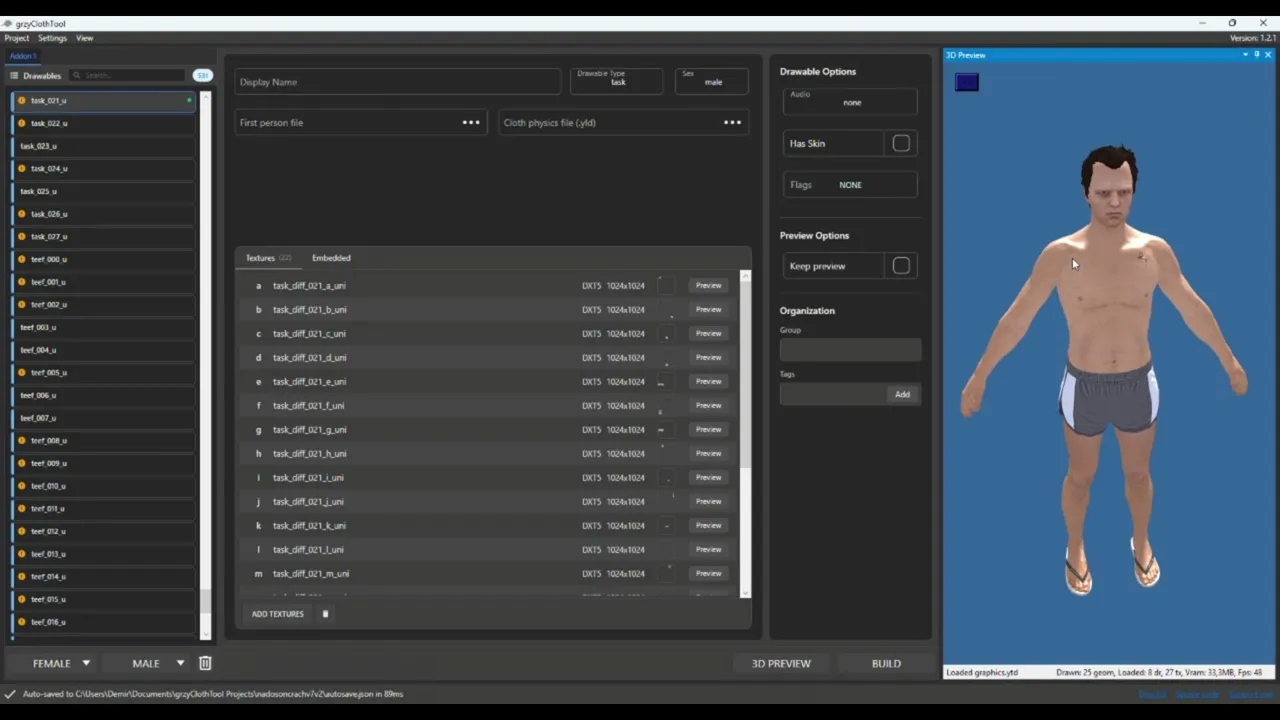This screenshot has height=720, width=1280.
Task: Click the grzyClothTool app icon
Action: click(x=9, y=23)
